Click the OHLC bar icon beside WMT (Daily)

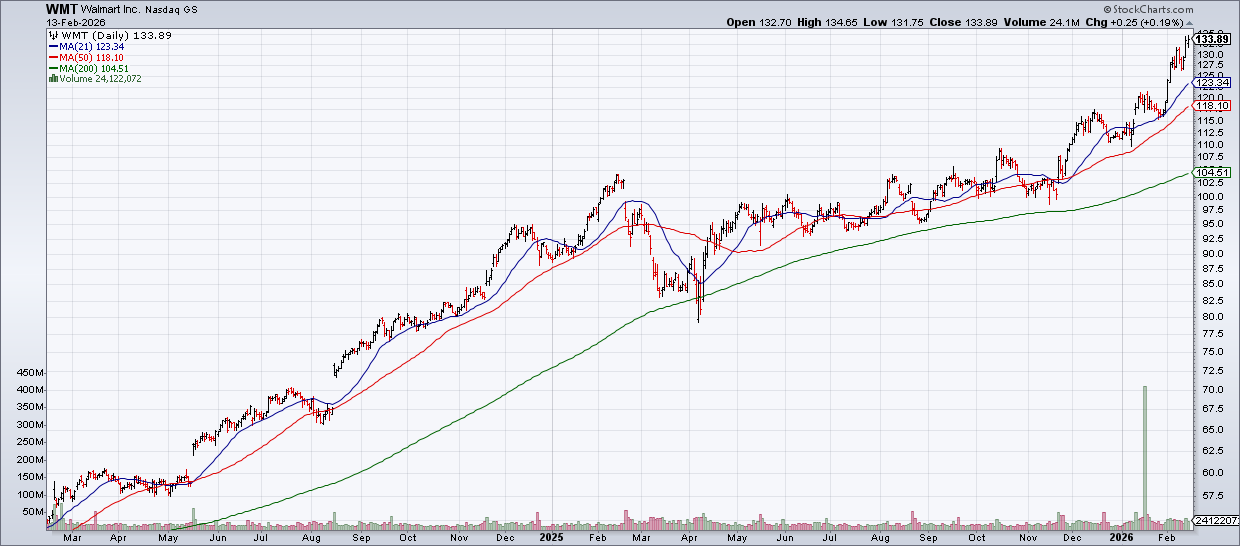point(51,35)
